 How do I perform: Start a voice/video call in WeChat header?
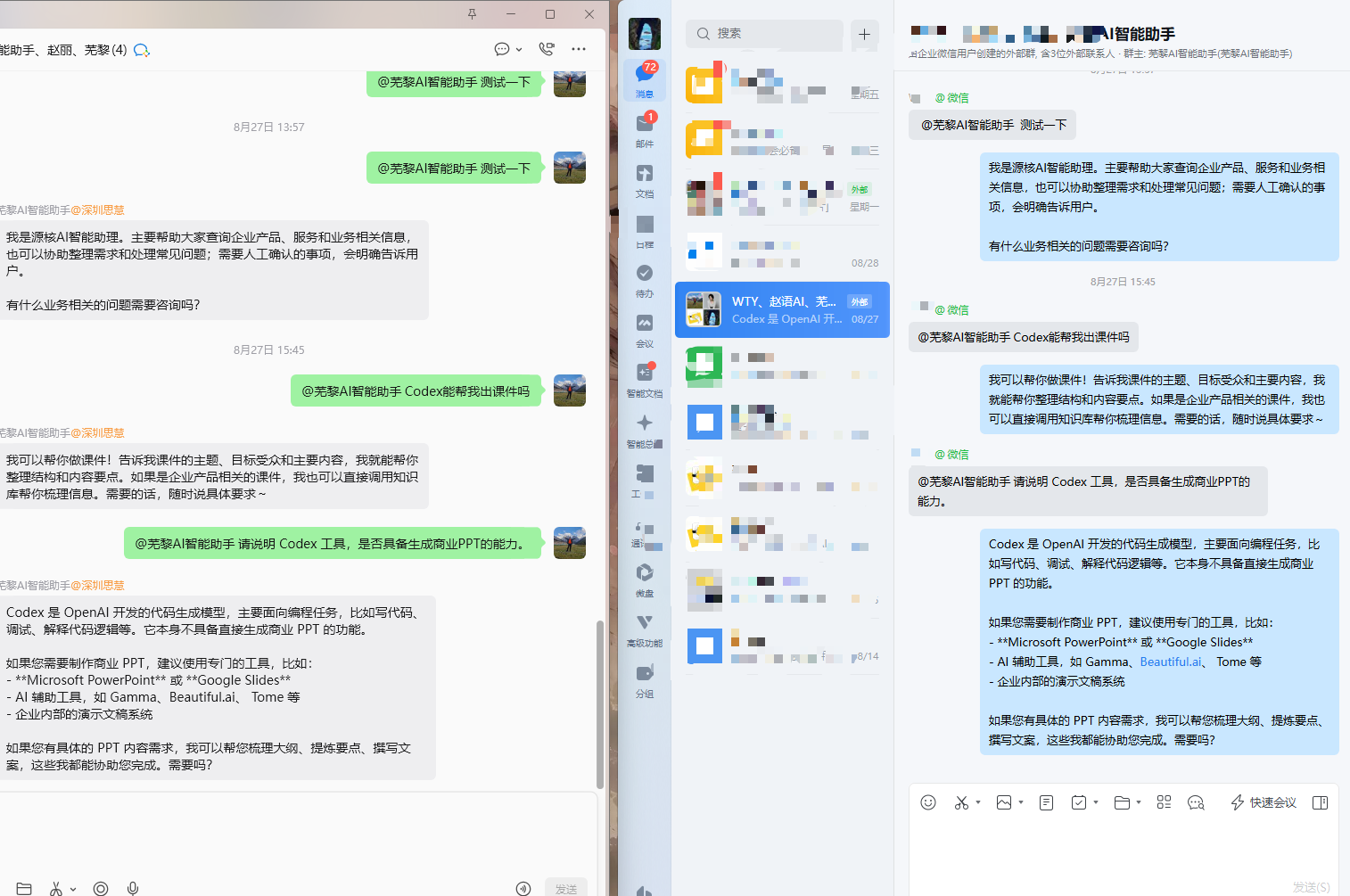click(547, 50)
